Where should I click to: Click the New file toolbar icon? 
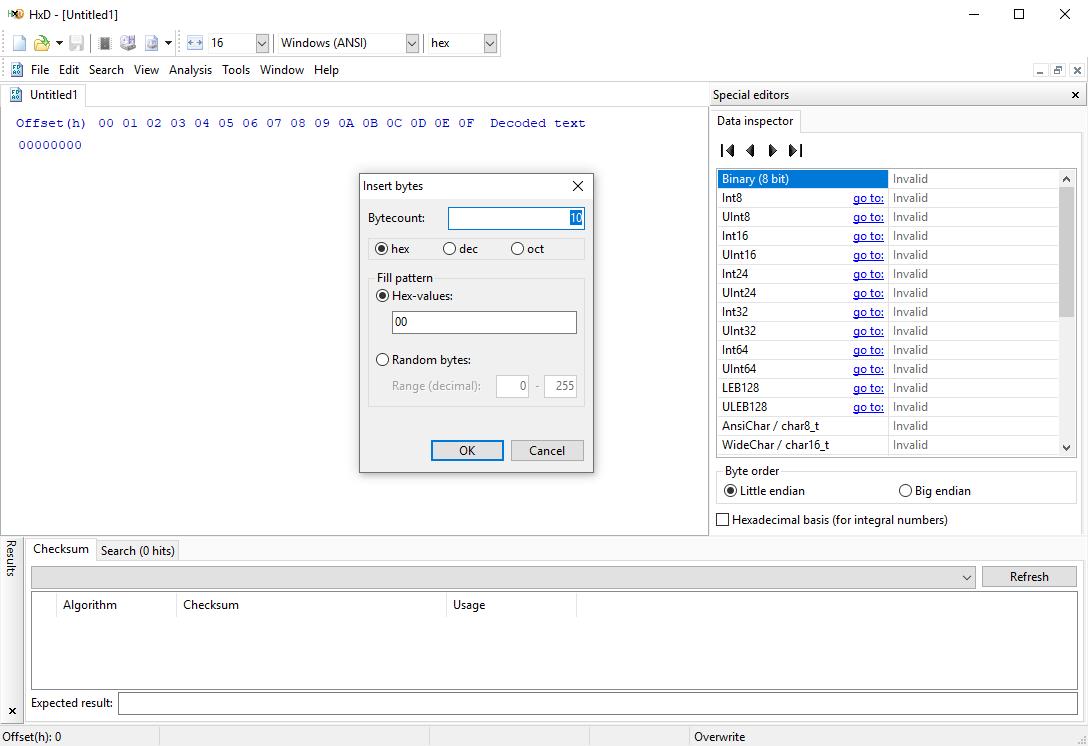click(19, 43)
